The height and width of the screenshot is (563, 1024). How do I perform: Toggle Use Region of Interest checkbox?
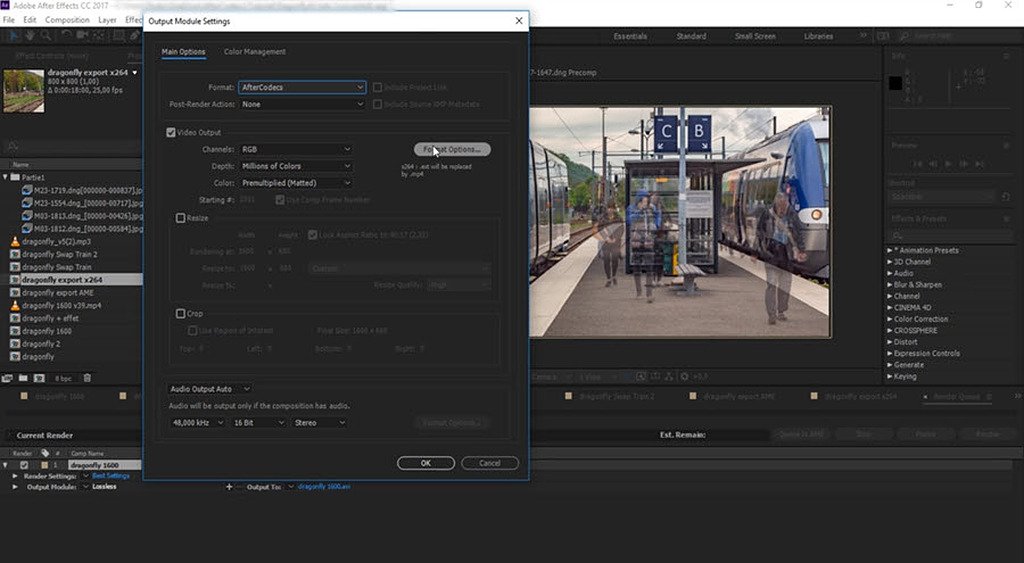[x=193, y=330]
